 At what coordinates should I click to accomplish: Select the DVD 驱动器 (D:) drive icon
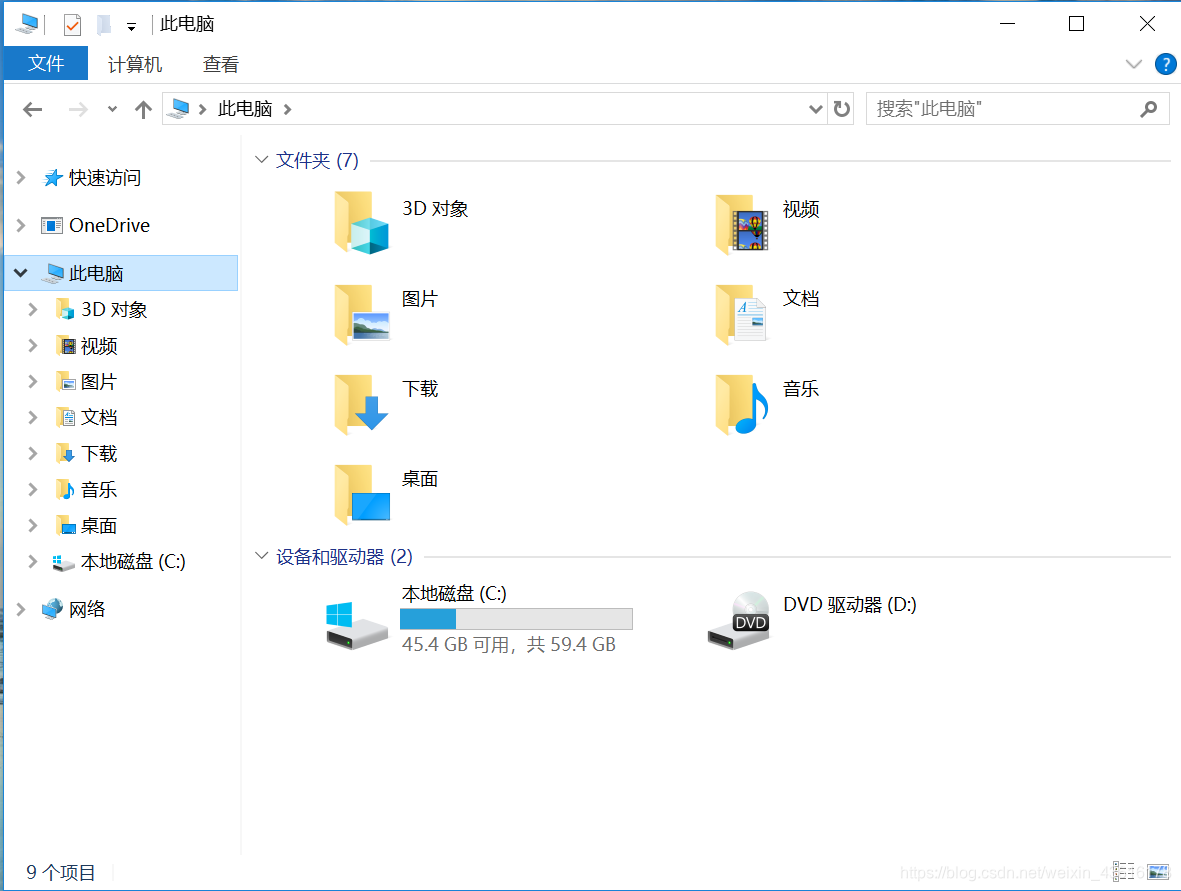(739, 621)
